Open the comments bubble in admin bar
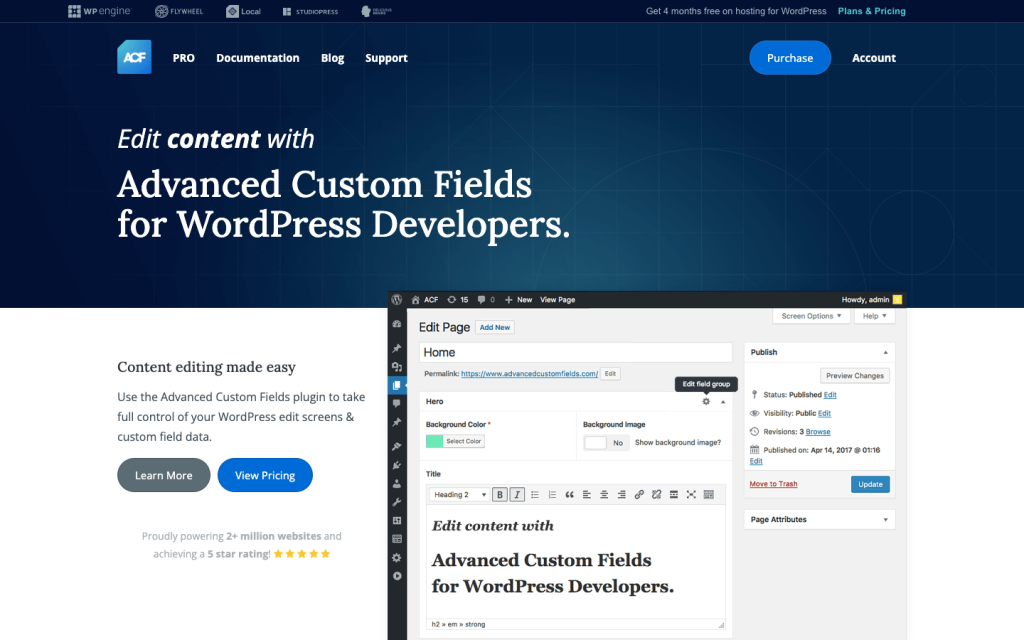 [x=481, y=300]
